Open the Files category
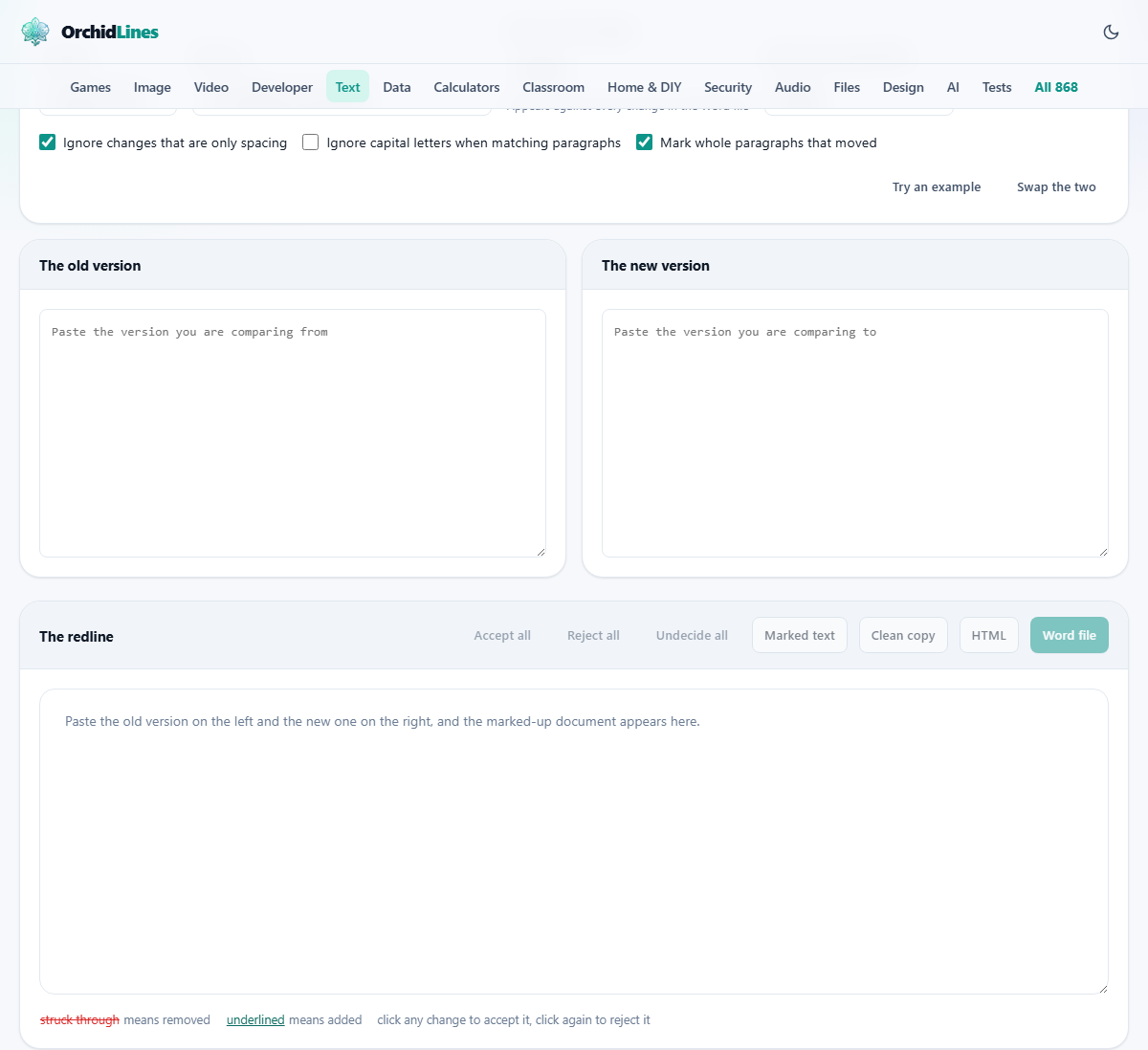This screenshot has width=1148, height=1050. (847, 87)
